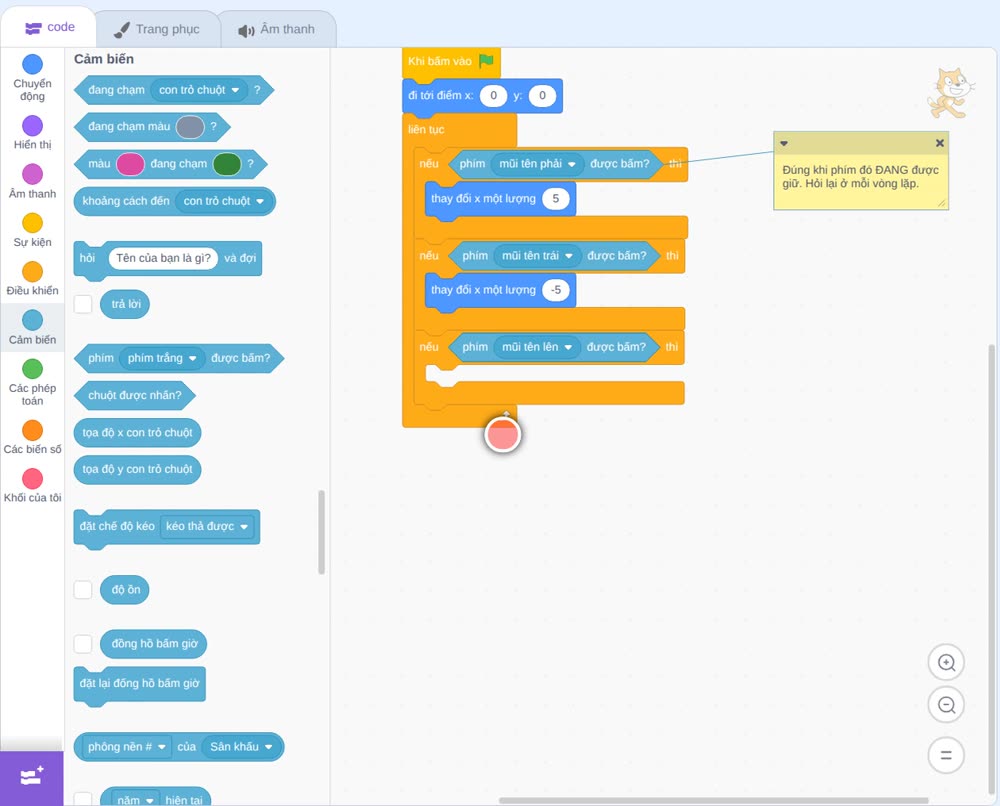The height and width of the screenshot is (806, 1000).
Task: Open the Sự kiện block category
Action: pyautogui.click(x=32, y=230)
